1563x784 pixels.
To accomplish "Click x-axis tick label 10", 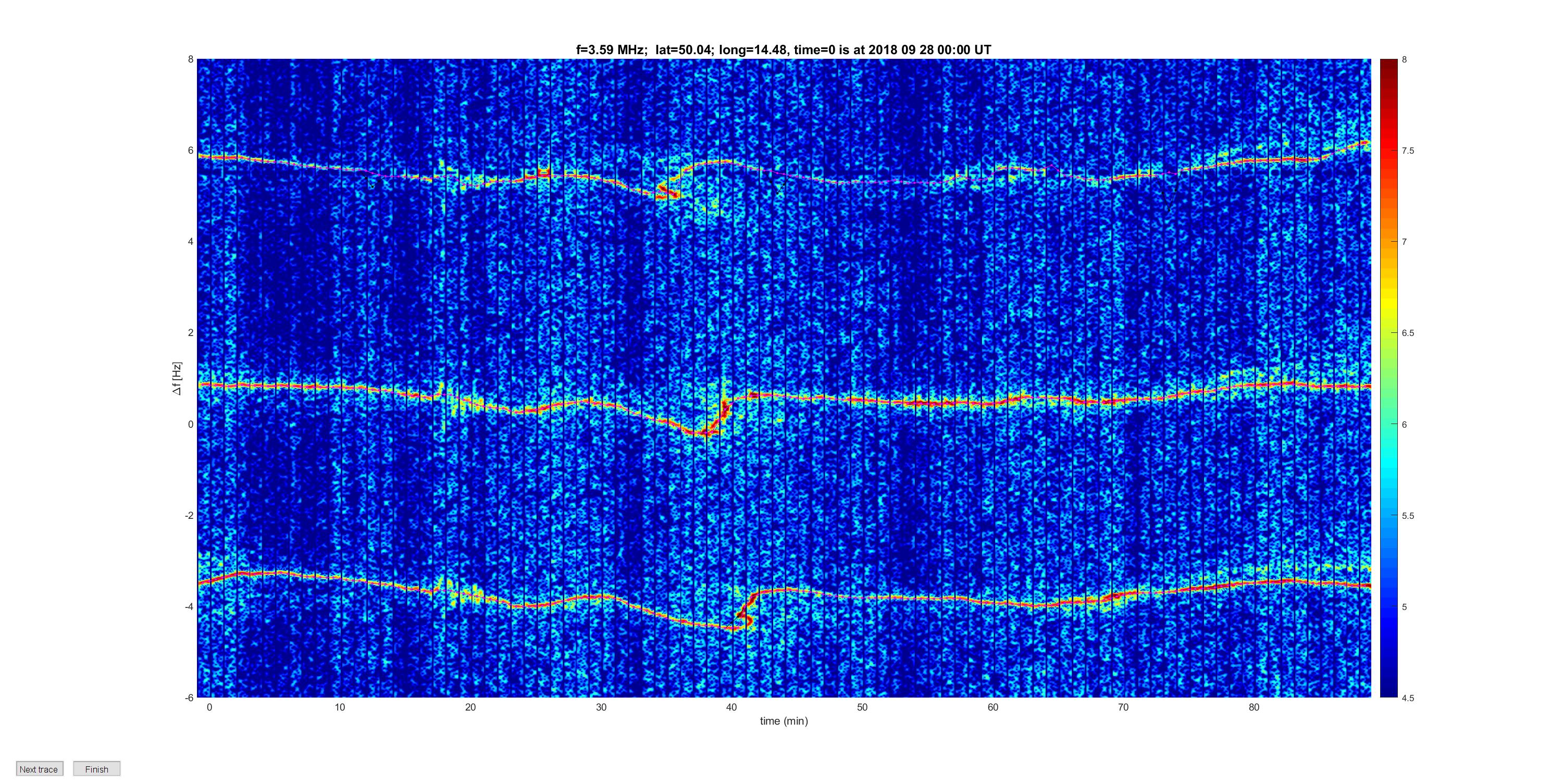I will pos(340,707).
